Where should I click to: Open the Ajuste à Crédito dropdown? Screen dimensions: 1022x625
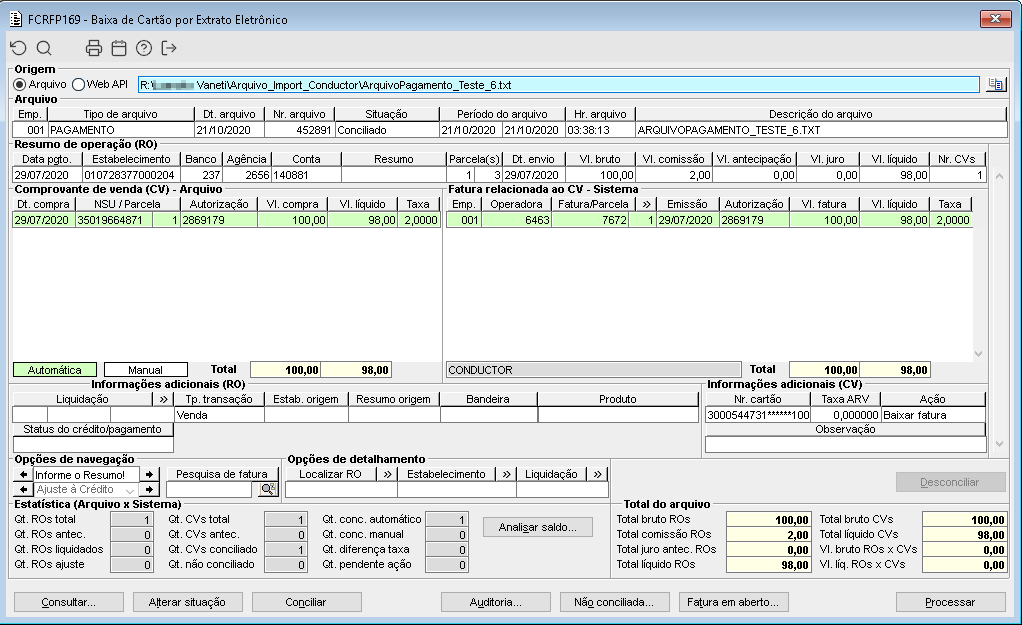coord(130,489)
